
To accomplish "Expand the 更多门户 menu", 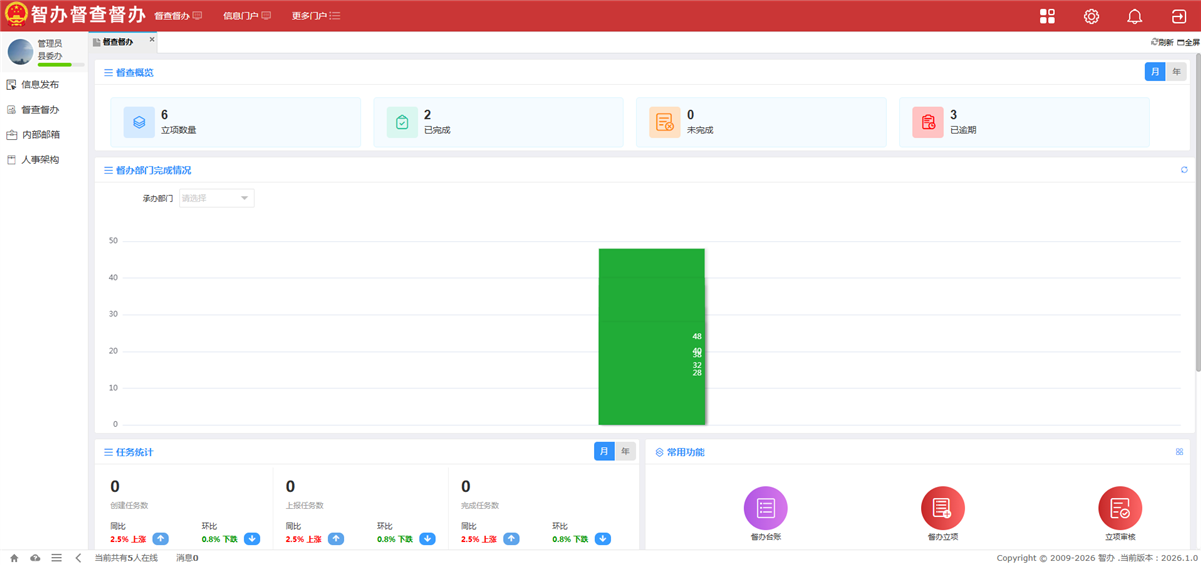I will (316, 16).
